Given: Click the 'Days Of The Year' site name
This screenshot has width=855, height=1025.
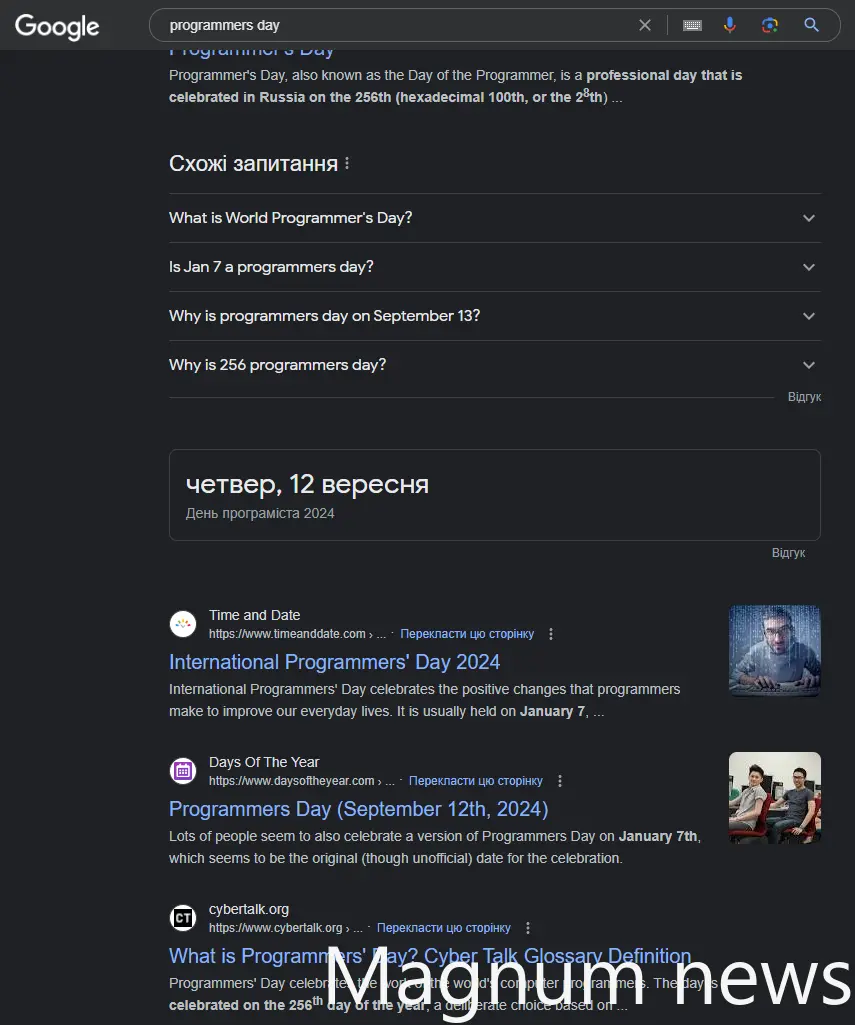Looking at the screenshot, I should pyautogui.click(x=264, y=762).
